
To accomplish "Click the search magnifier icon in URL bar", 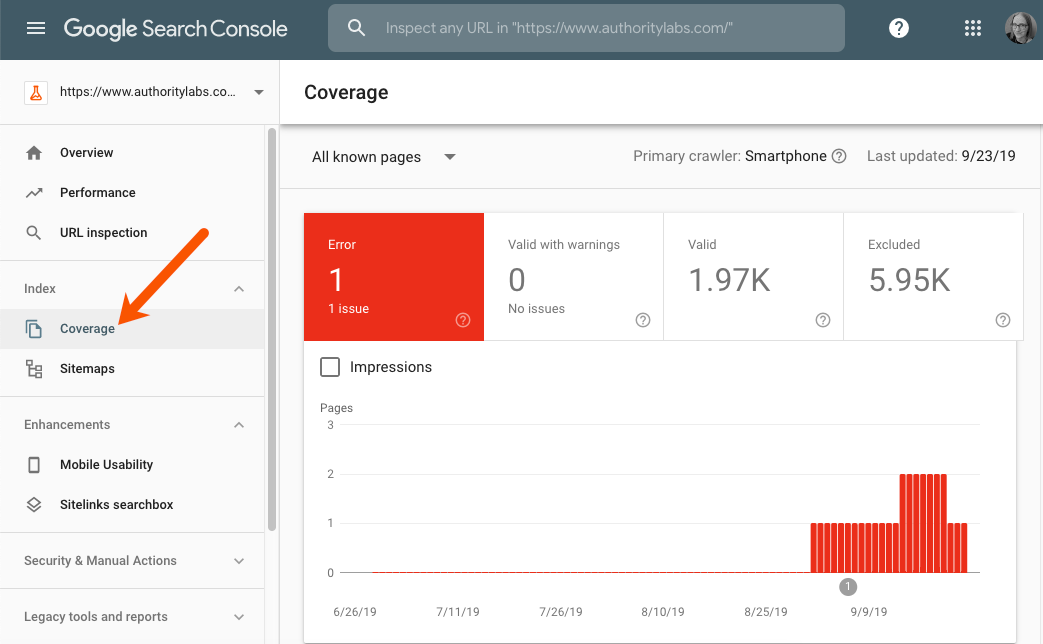I will 357,28.
